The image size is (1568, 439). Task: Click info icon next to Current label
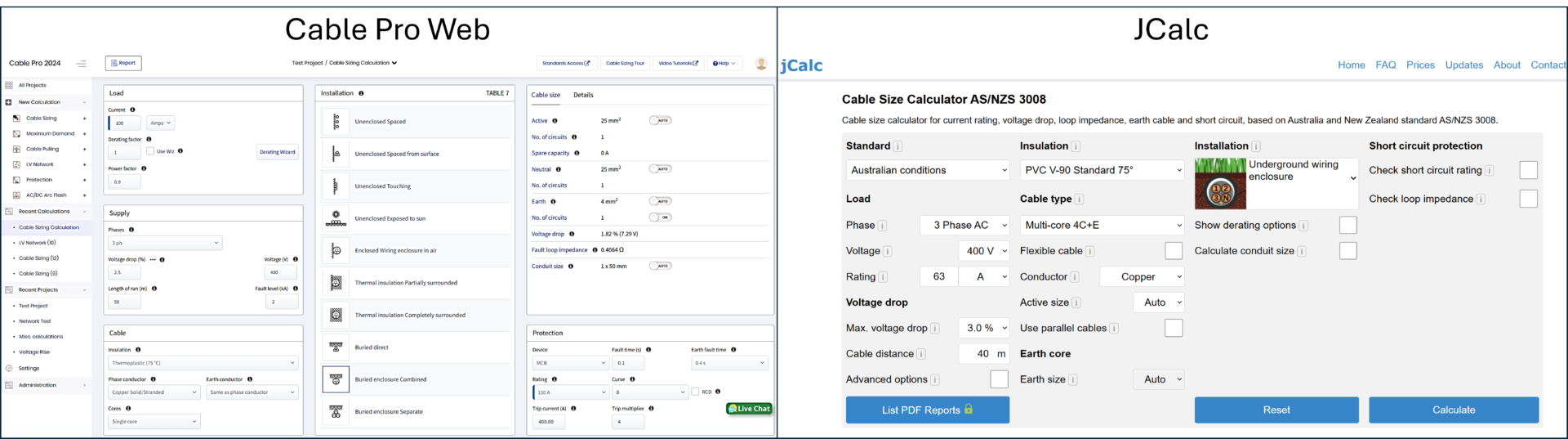pos(132,110)
